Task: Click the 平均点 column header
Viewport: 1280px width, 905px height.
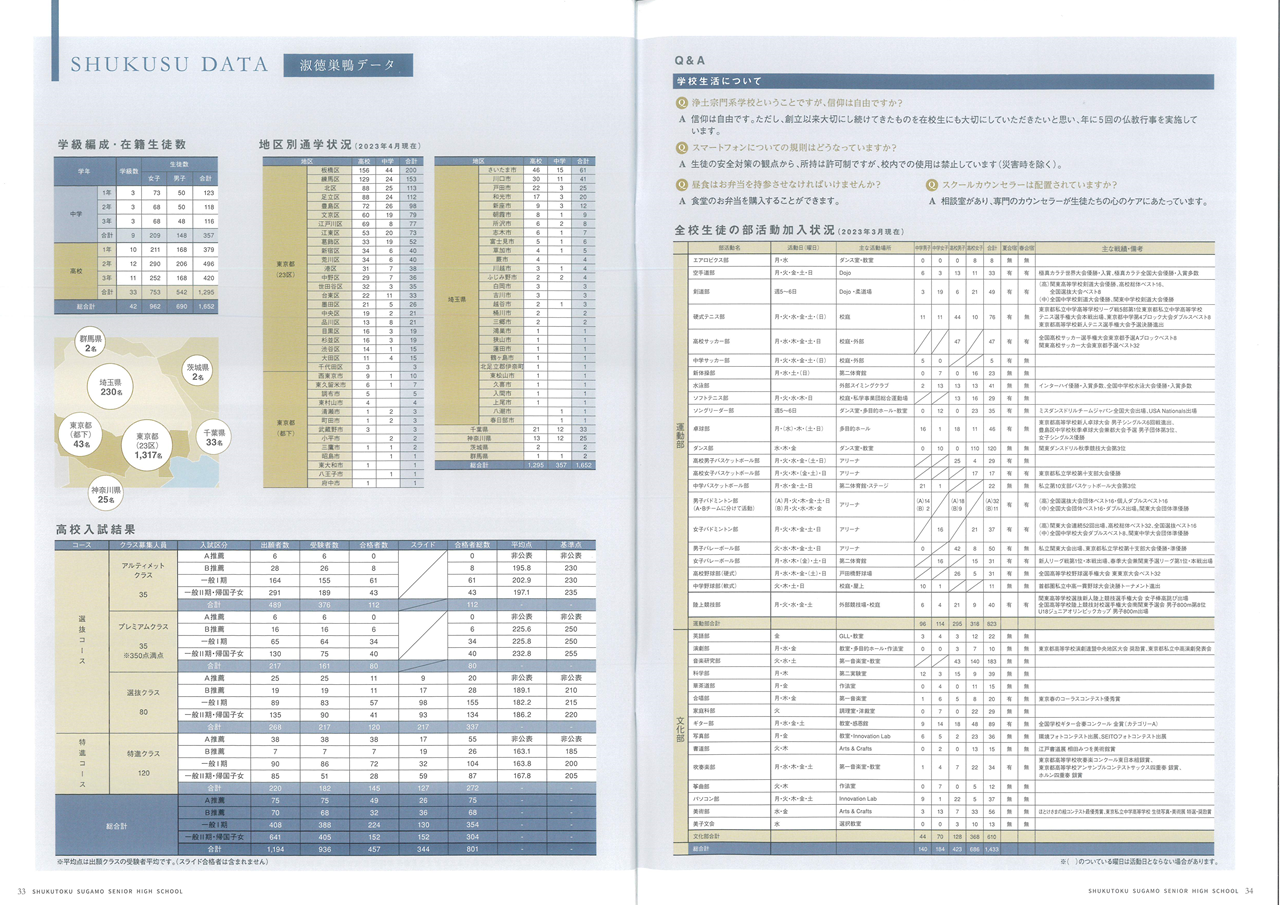Action: click(x=520, y=545)
